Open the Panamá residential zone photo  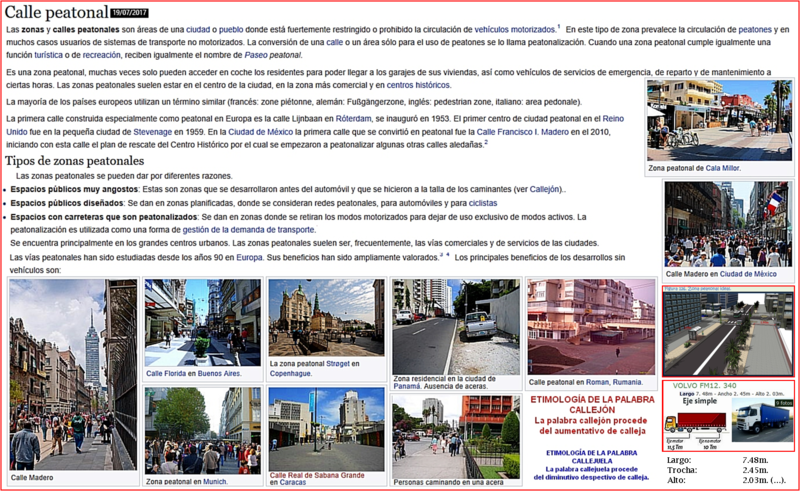pyautogui.click(x=456, y=327)
